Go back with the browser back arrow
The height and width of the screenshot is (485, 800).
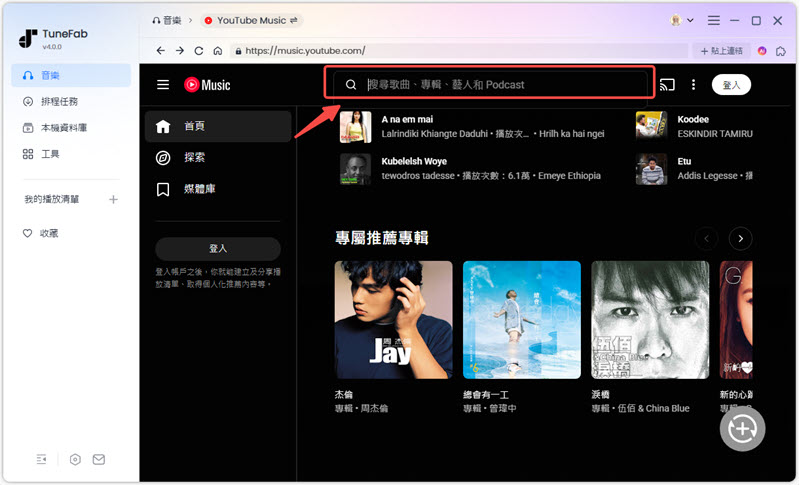tap(161, 50)
